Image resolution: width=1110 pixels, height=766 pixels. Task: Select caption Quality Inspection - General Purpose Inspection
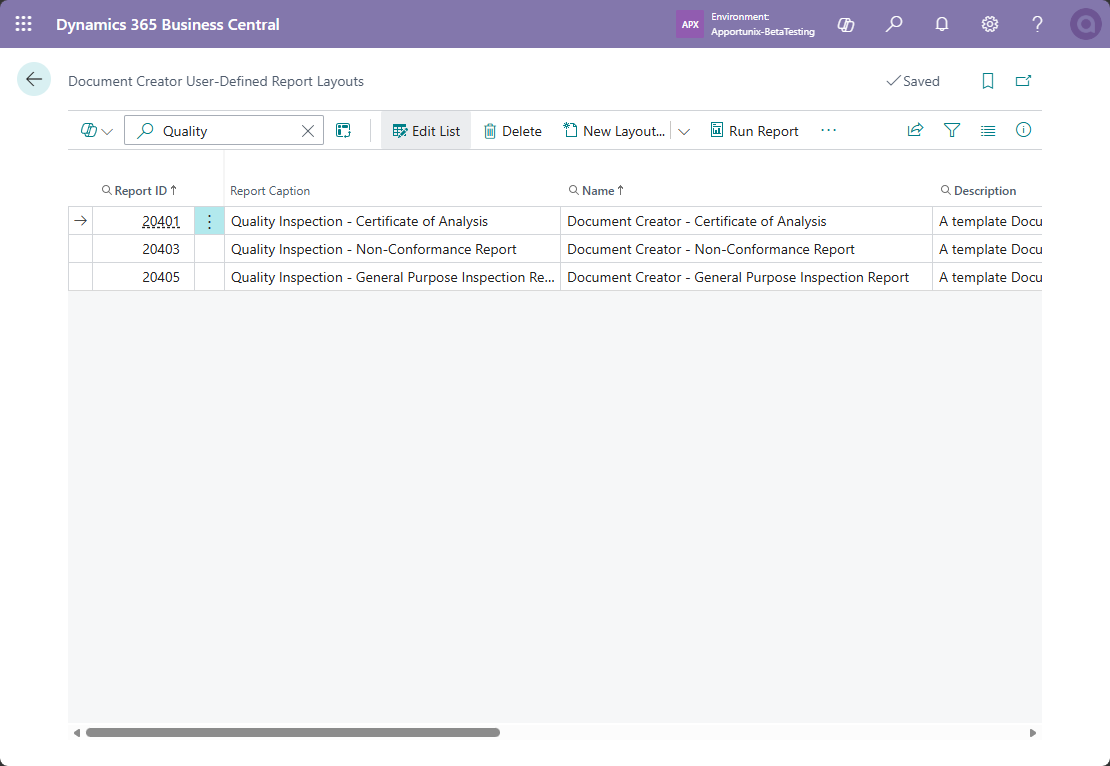point(392,277)
